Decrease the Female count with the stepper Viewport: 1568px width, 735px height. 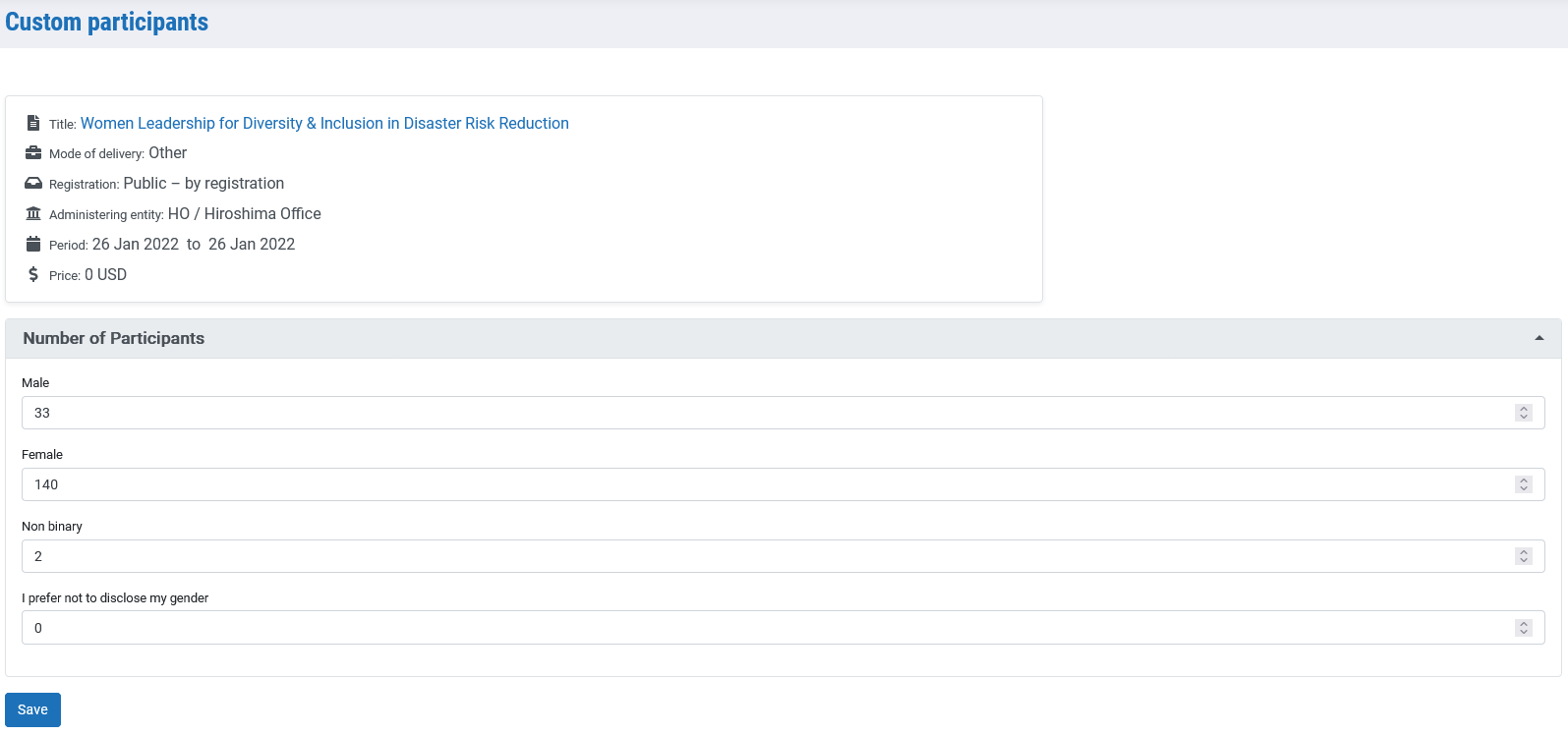point(1524,489)
